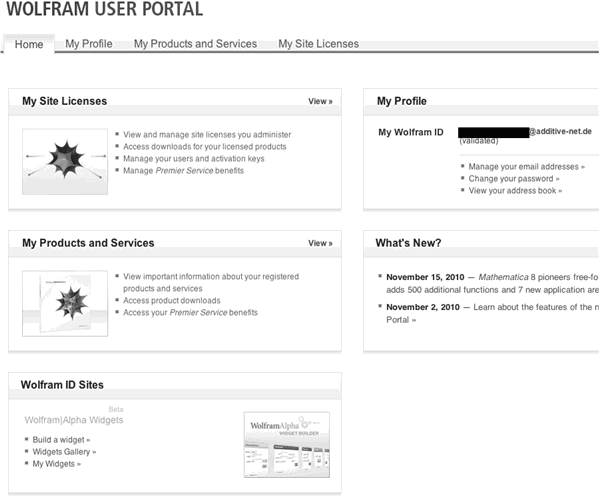Screen dimensions: 602x503
Task: Click the My Products and Services panel heading
Action: (88, 243)
